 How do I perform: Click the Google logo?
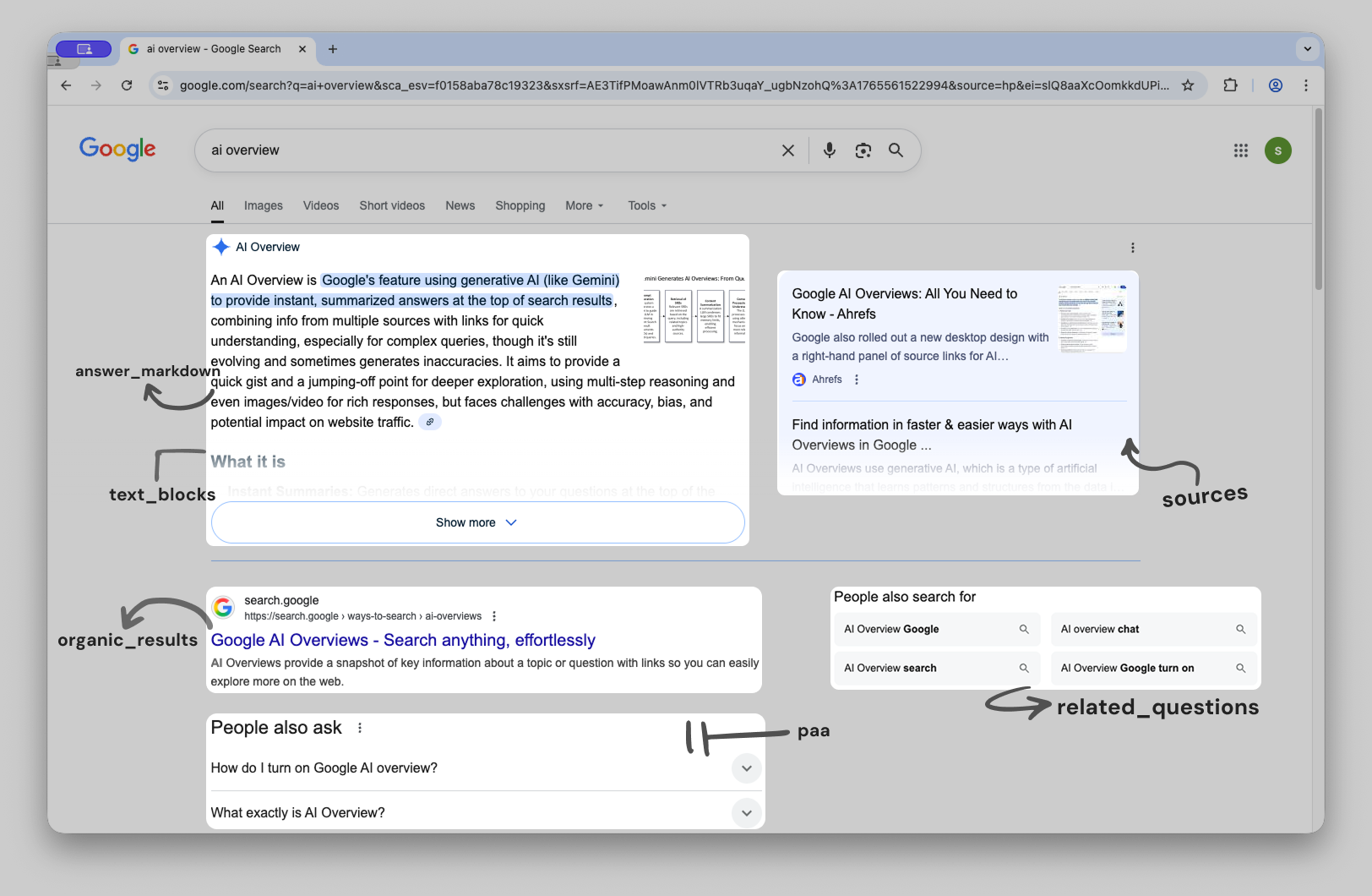coord(117,149)
